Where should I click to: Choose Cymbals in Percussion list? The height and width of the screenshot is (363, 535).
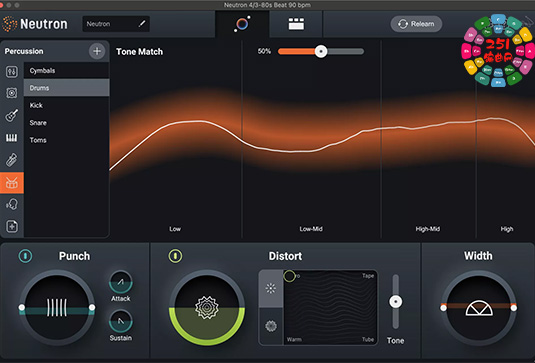coord(67,71)
